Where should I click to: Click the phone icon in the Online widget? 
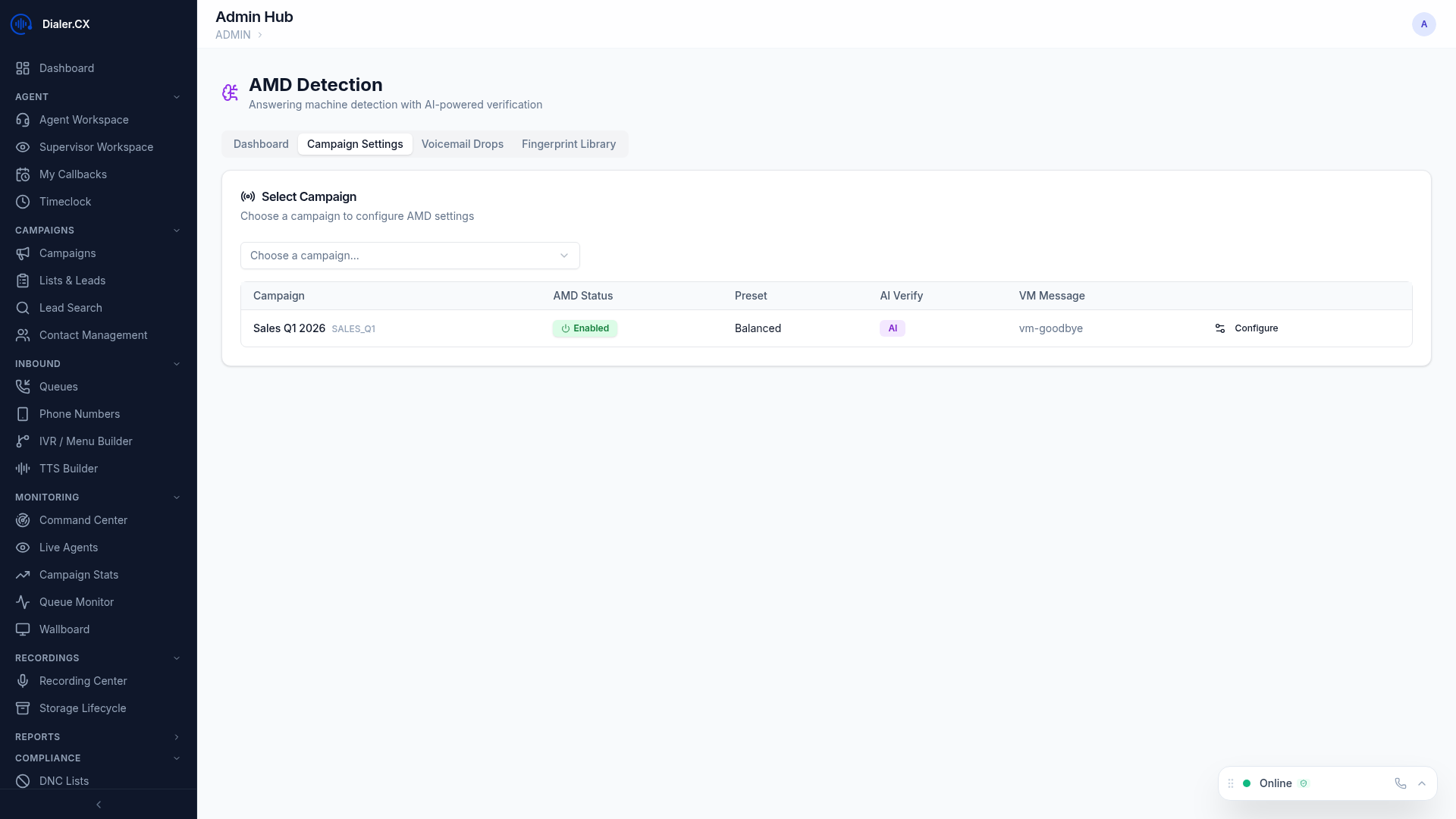click(1400, 783)
